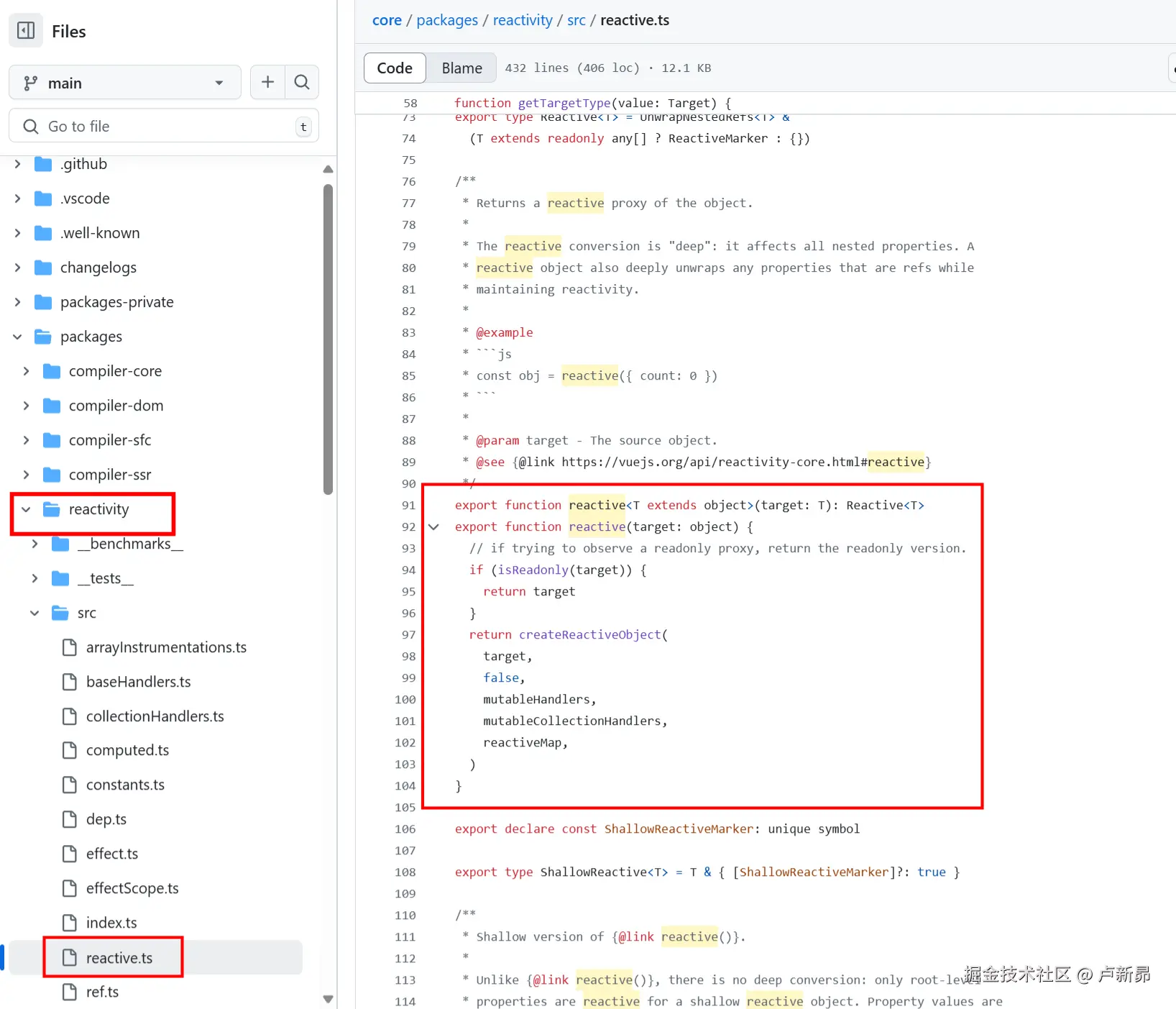Click the reactivity folder icon

52,509
